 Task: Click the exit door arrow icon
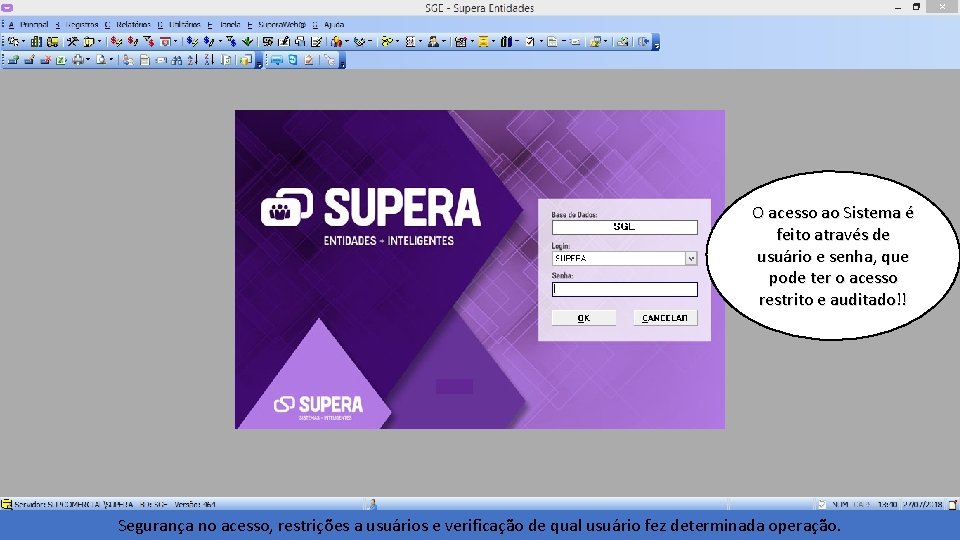pos(643,42)
